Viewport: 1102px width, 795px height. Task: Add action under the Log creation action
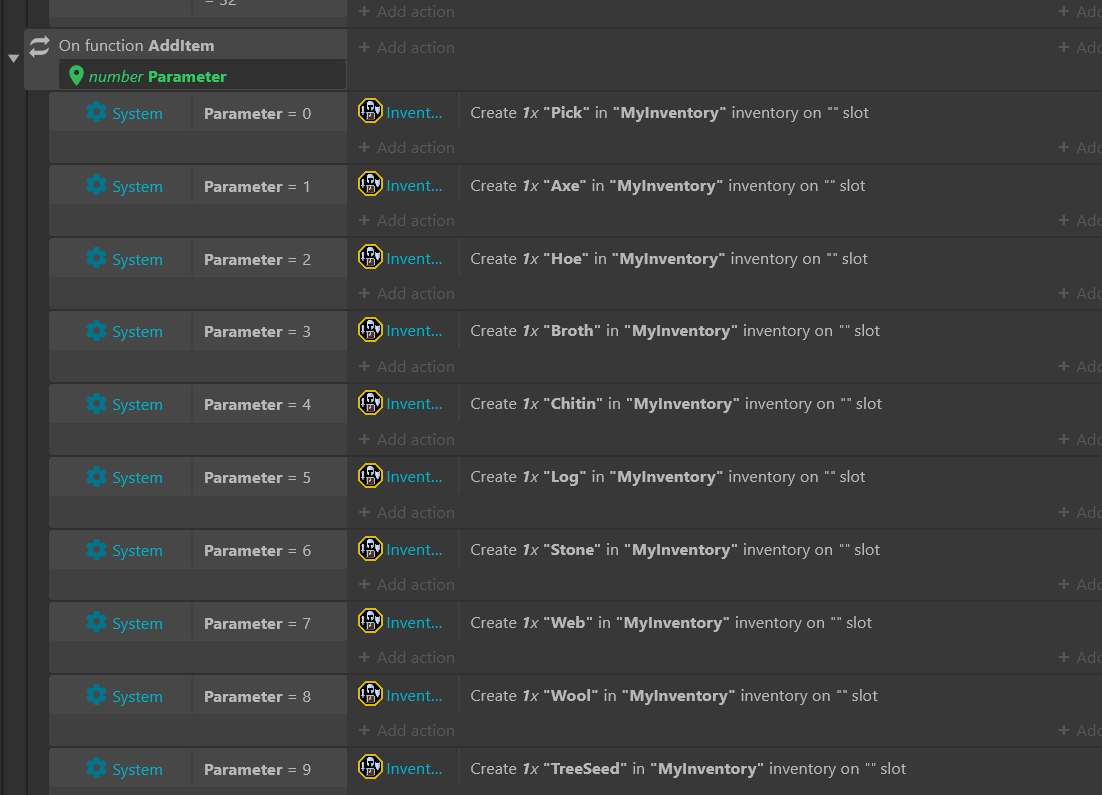[407, 513]
